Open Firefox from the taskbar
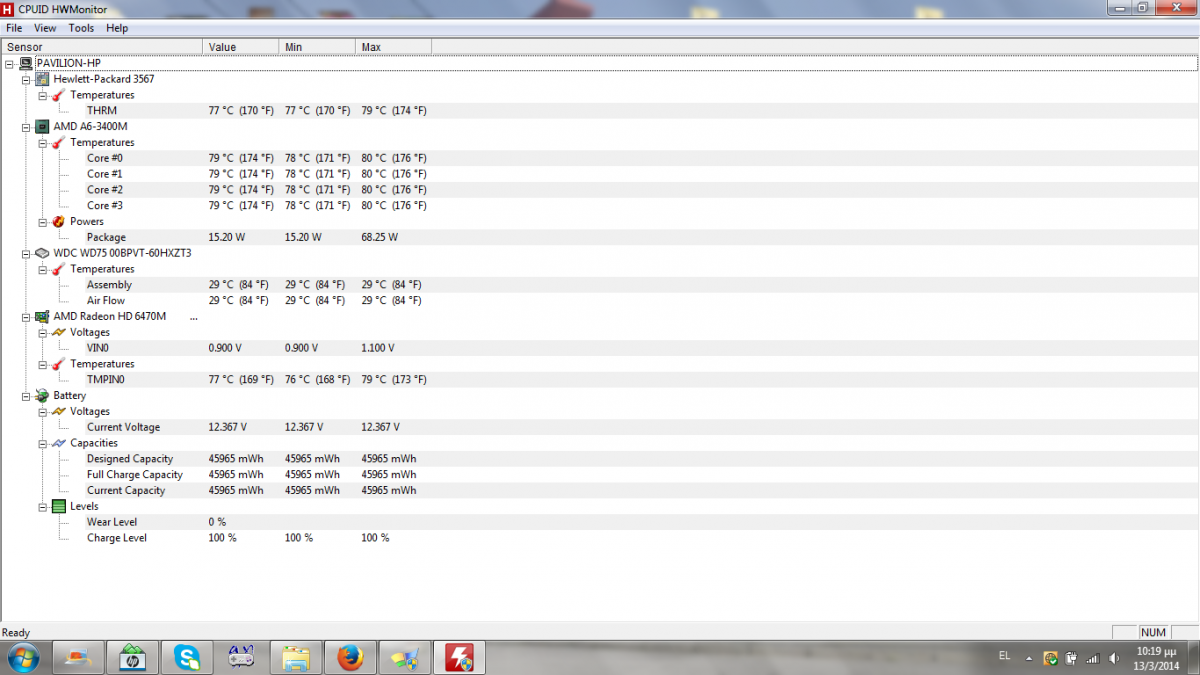The width and height of the screenshot is (1200, 675). tap(350, 657)
